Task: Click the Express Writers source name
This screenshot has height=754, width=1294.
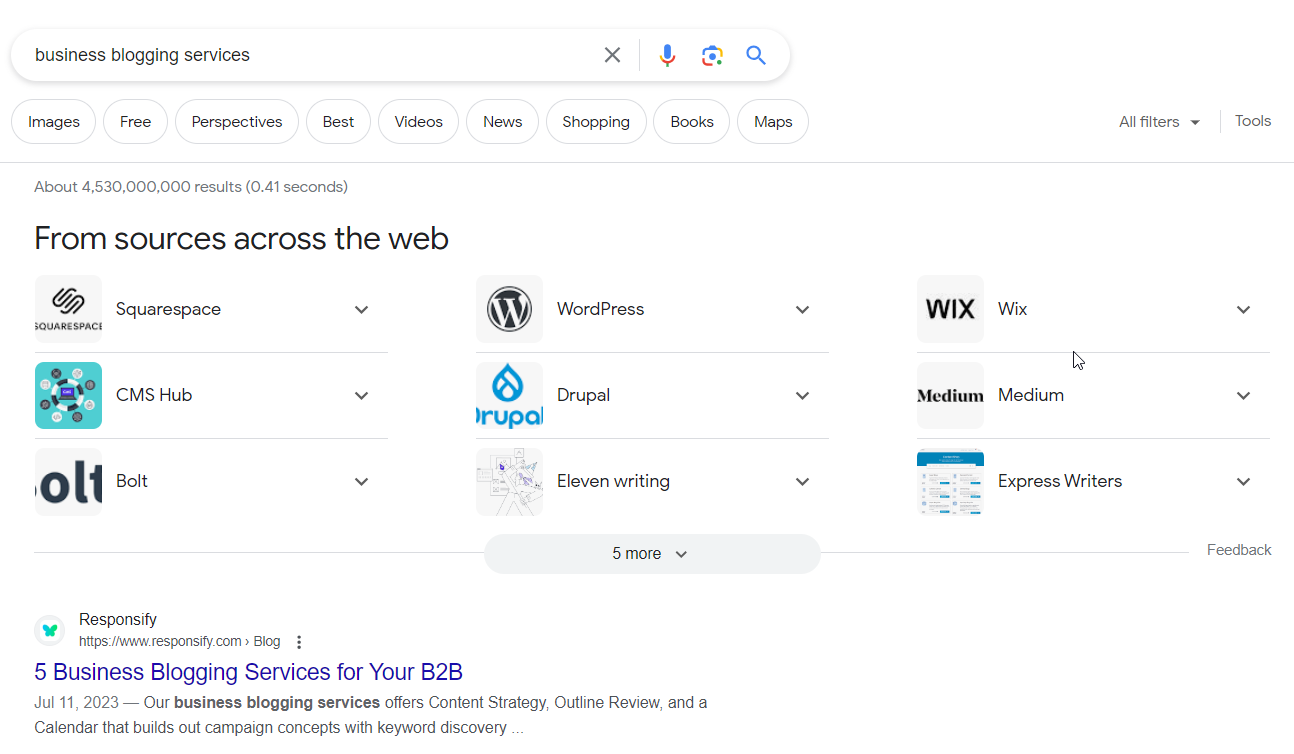Action: 1060,481
